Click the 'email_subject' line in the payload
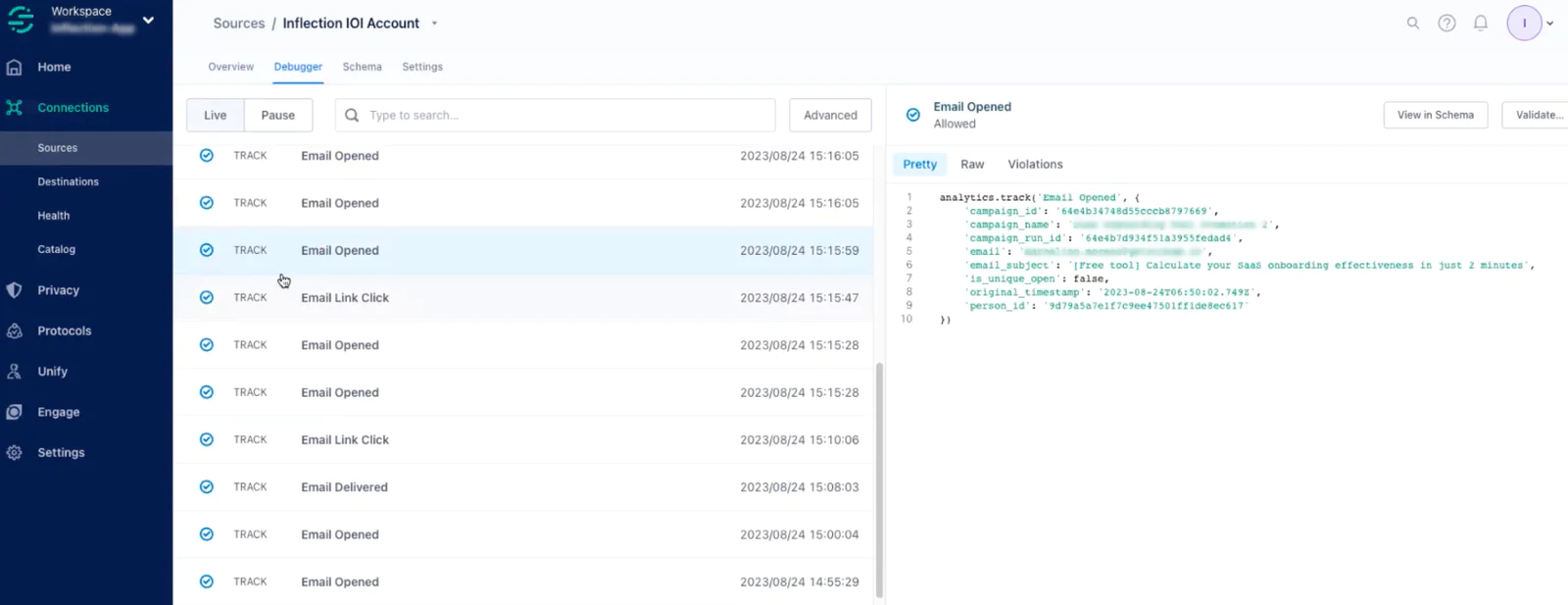The width and height of the screenshot is (1568, 605). click(1249, 265)
